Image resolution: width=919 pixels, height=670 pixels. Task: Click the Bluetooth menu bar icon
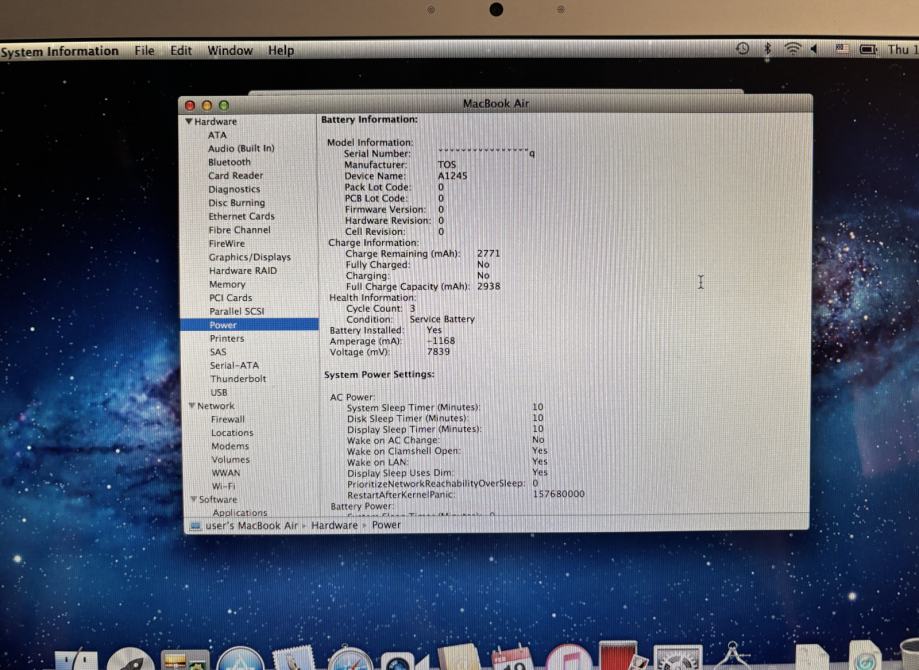click(x=767, y=49)
